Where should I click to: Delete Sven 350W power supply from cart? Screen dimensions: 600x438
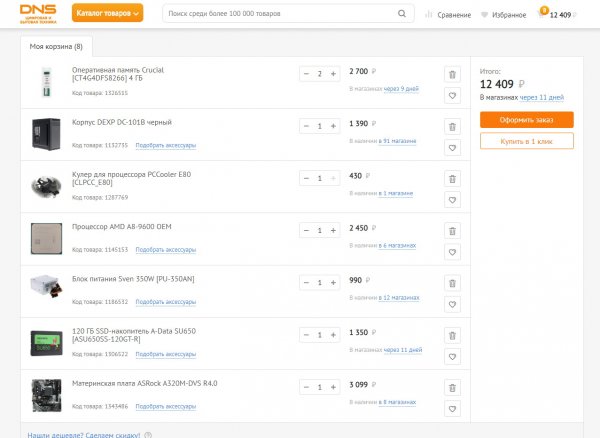coord(452,282)
